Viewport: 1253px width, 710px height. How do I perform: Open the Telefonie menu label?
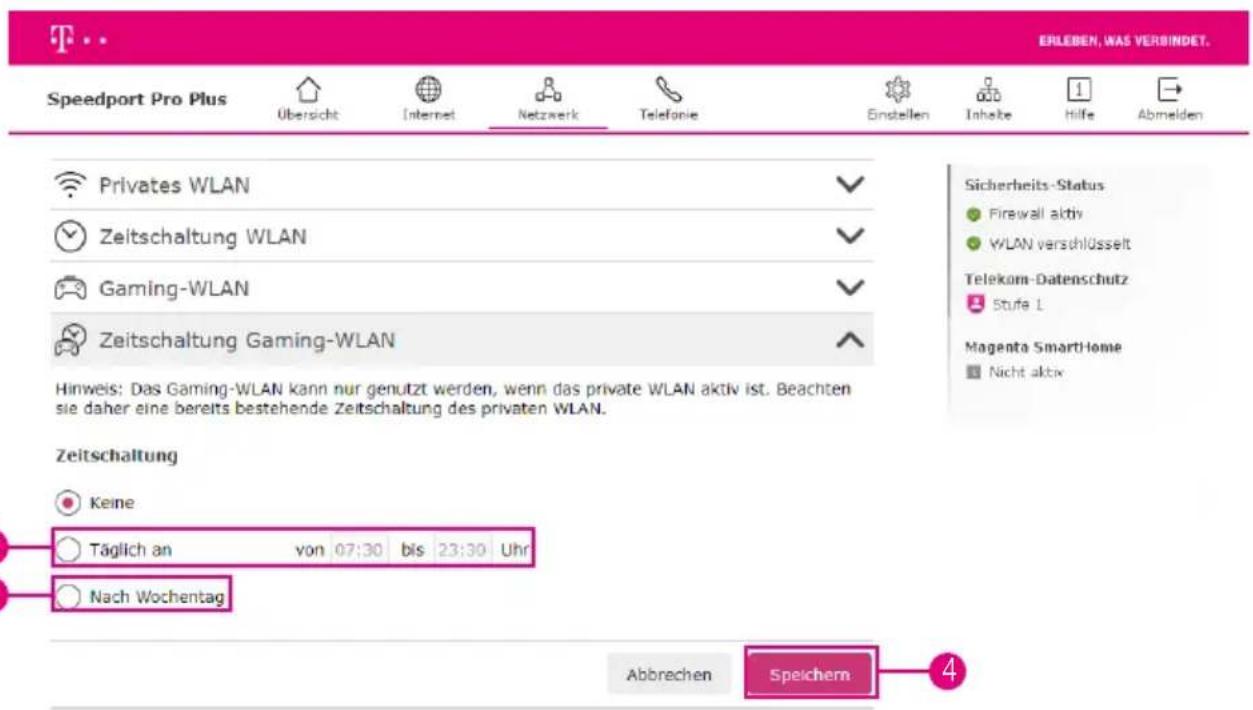coord(669,115)
